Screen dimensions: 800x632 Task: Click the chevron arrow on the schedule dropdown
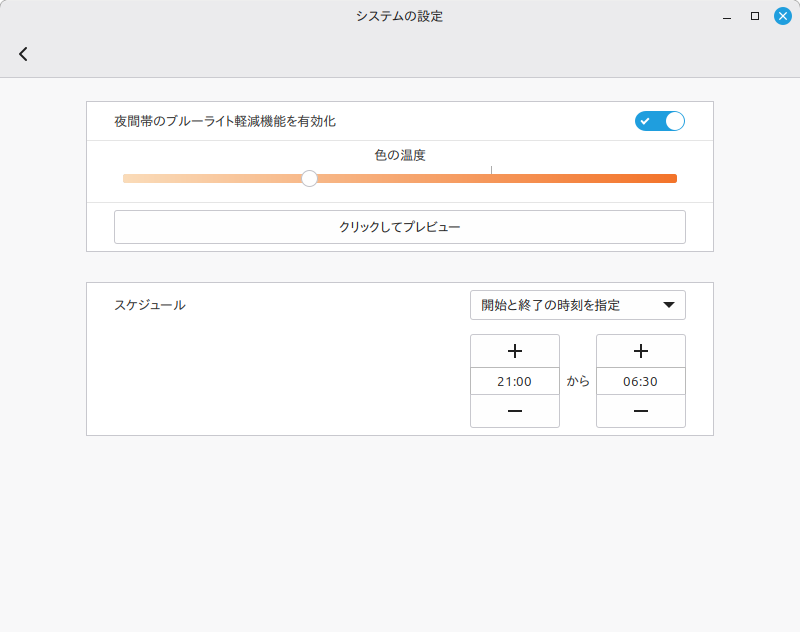tap(669, 305)
